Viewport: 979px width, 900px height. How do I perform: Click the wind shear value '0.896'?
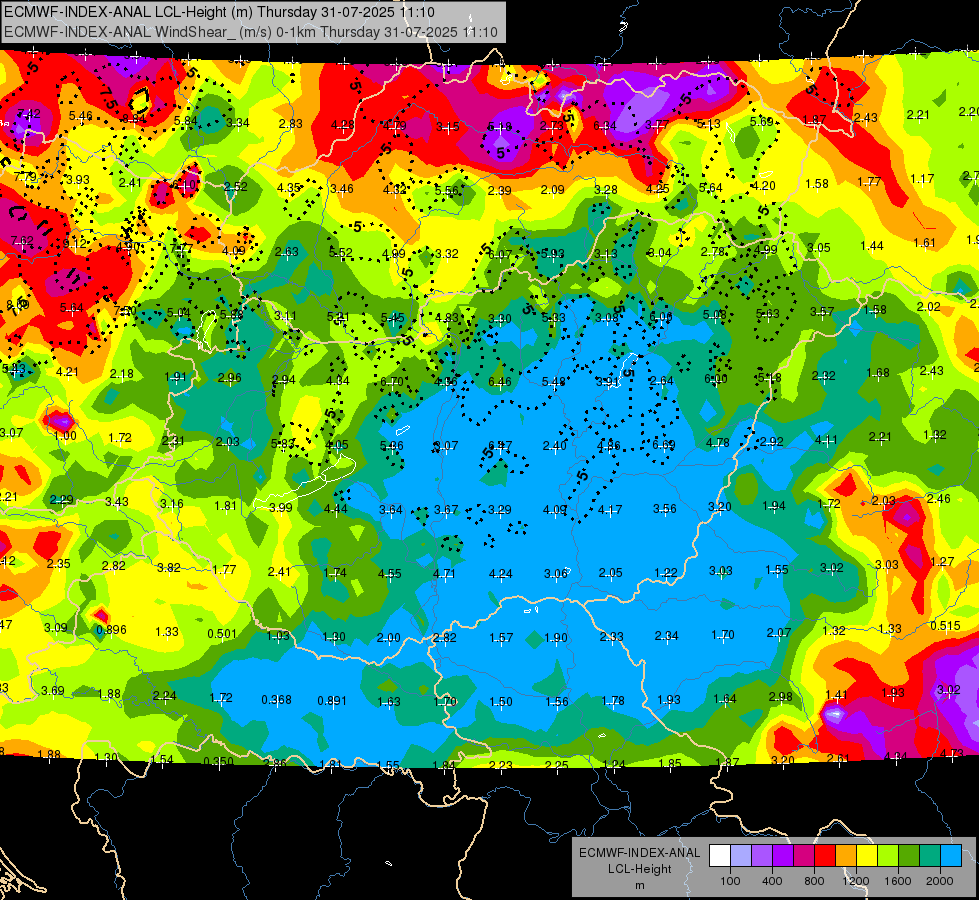[x=111, y=630]
